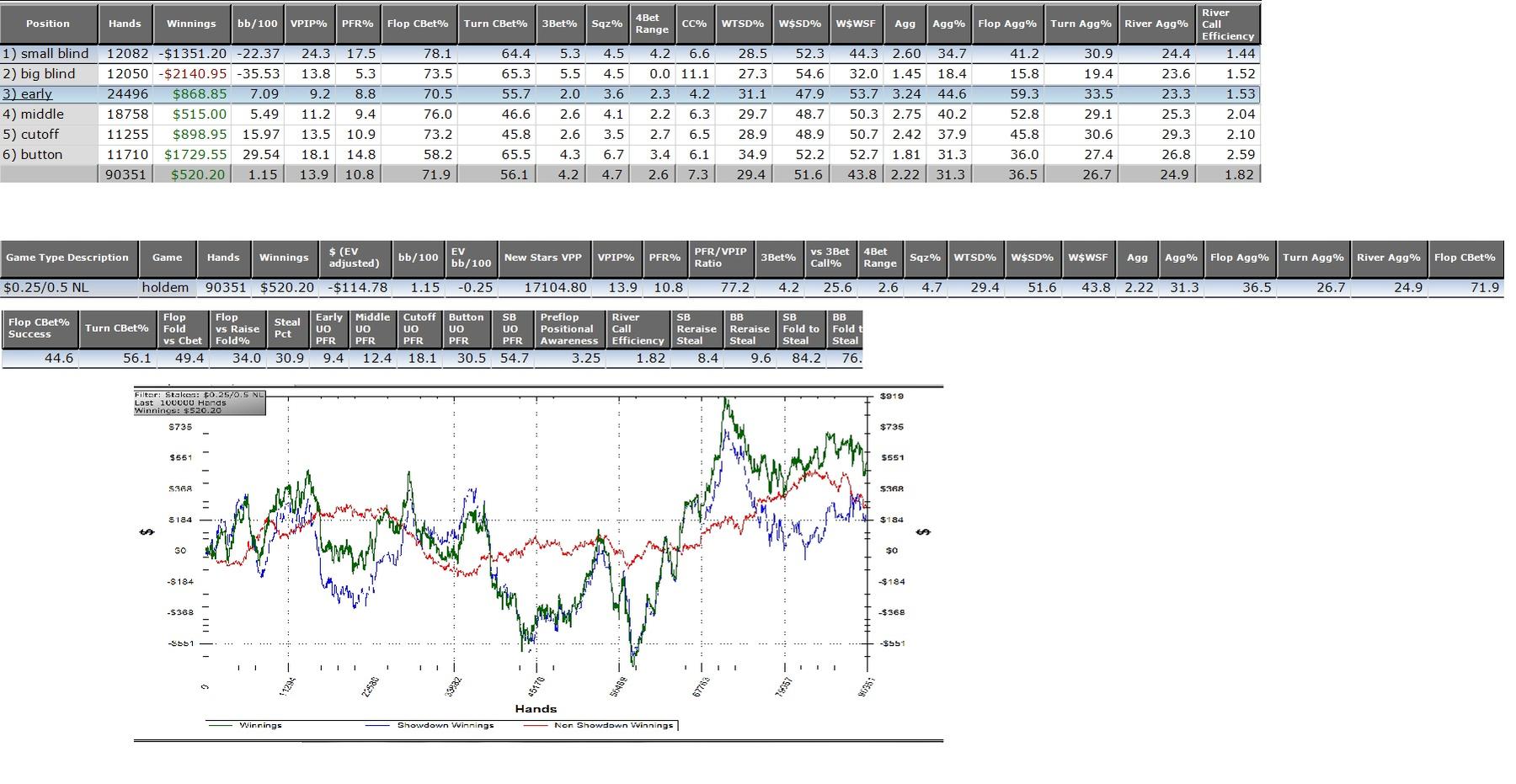Click the Preflop Positional Awareness column header
Screen dimensions: 1516x784
(568, 329)
